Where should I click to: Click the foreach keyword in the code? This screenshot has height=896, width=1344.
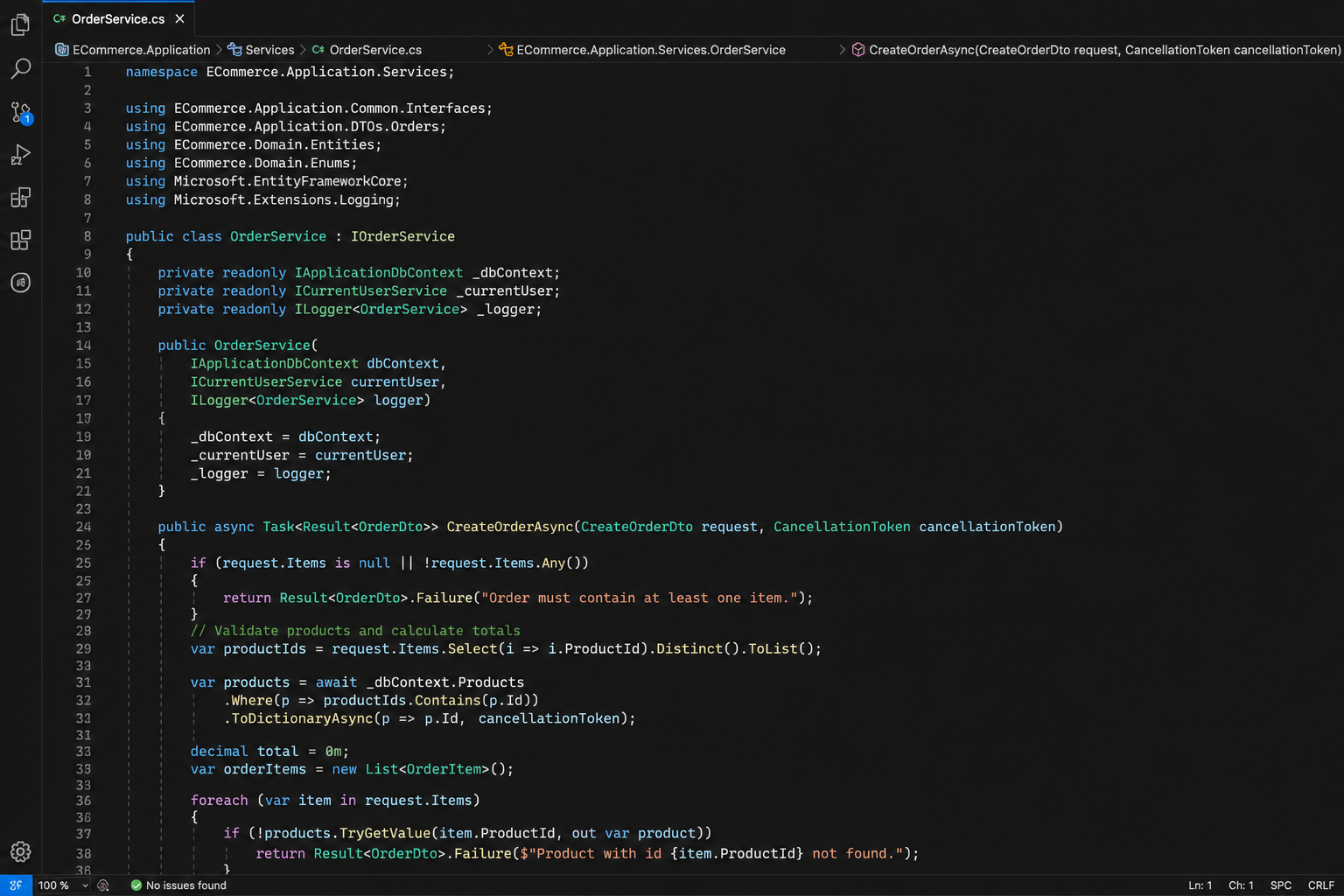(x=219, y=801)
